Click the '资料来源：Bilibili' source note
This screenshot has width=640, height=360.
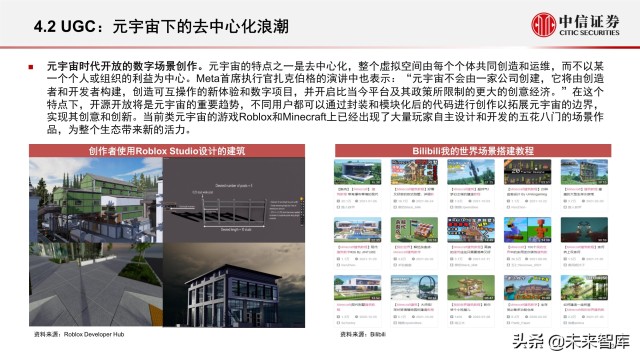(x=363, y=334)
